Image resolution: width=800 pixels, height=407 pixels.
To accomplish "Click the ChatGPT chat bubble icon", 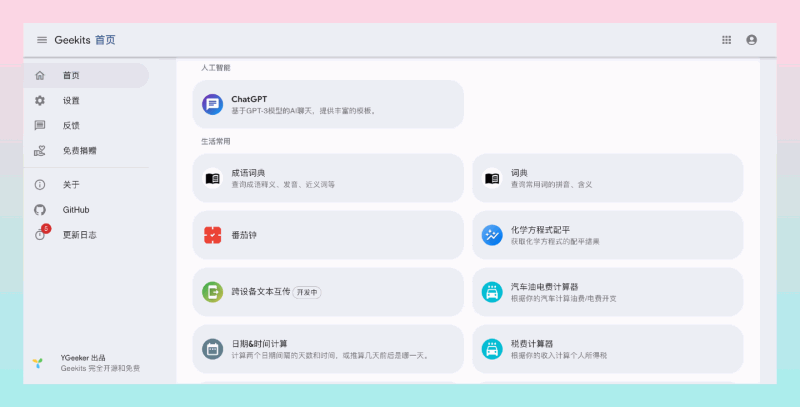I will click(212, 104).
